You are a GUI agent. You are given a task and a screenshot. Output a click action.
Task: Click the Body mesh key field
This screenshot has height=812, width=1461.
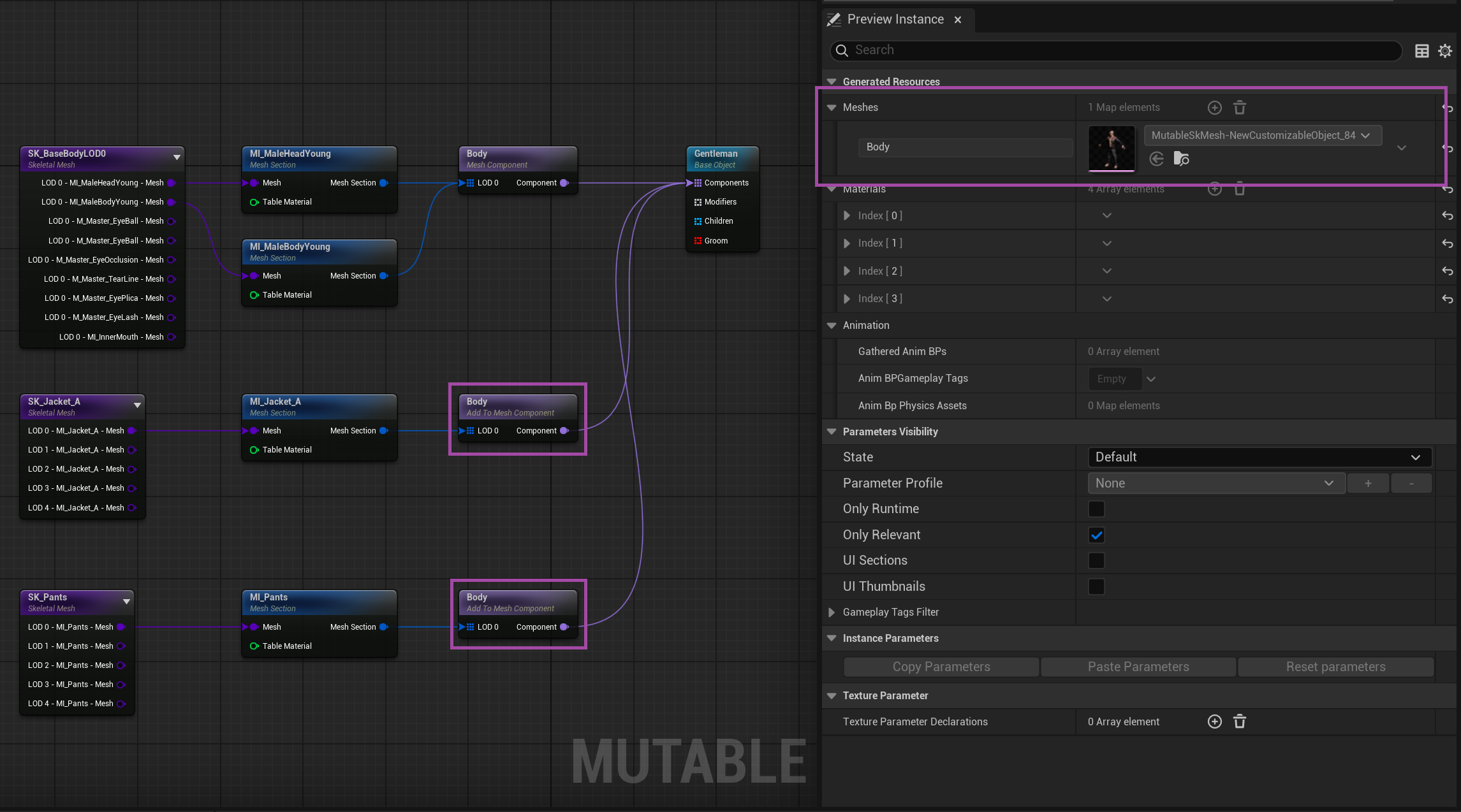(965, 147)
